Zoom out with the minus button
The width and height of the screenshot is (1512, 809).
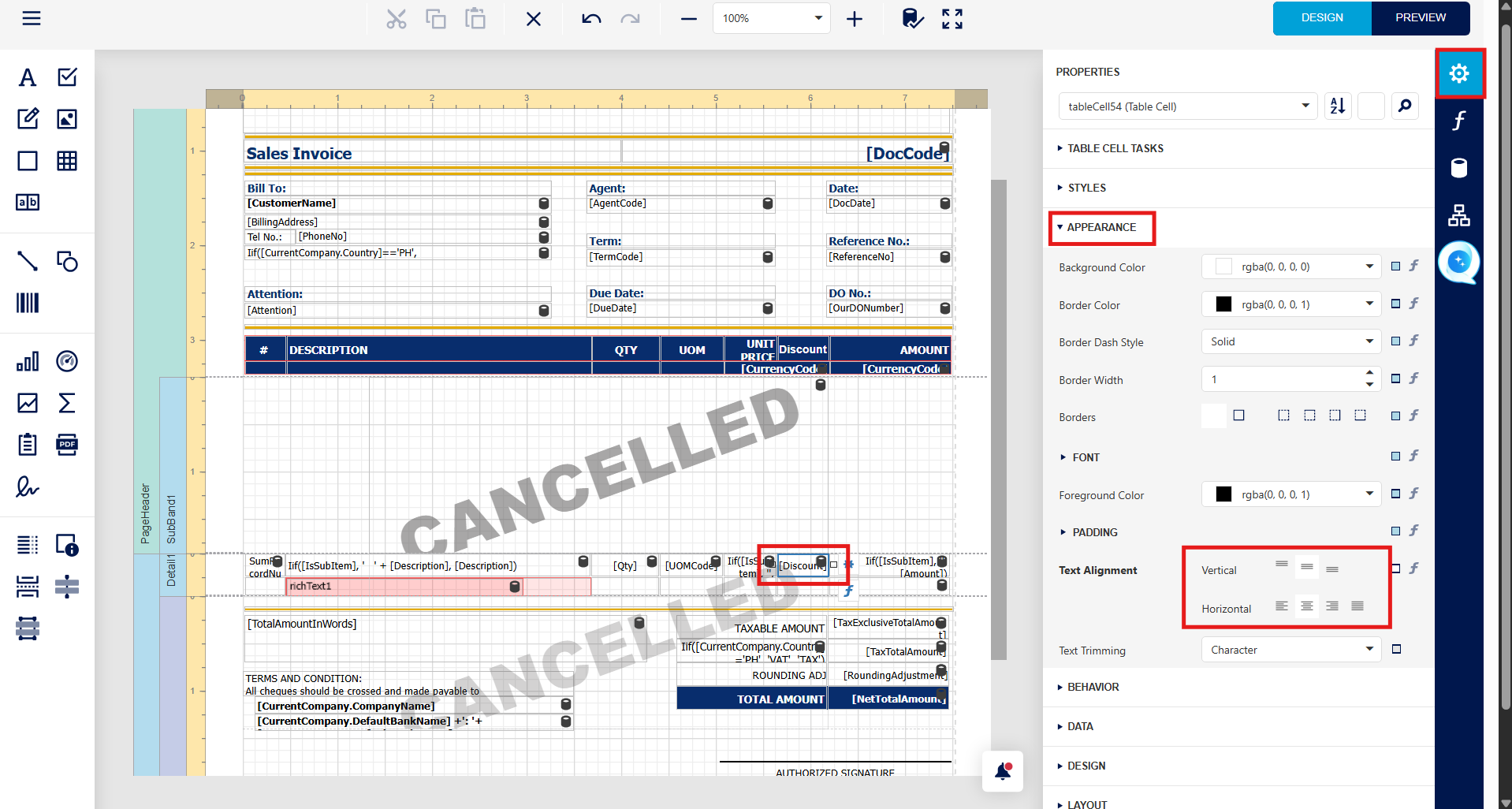[x=689, y=18]
